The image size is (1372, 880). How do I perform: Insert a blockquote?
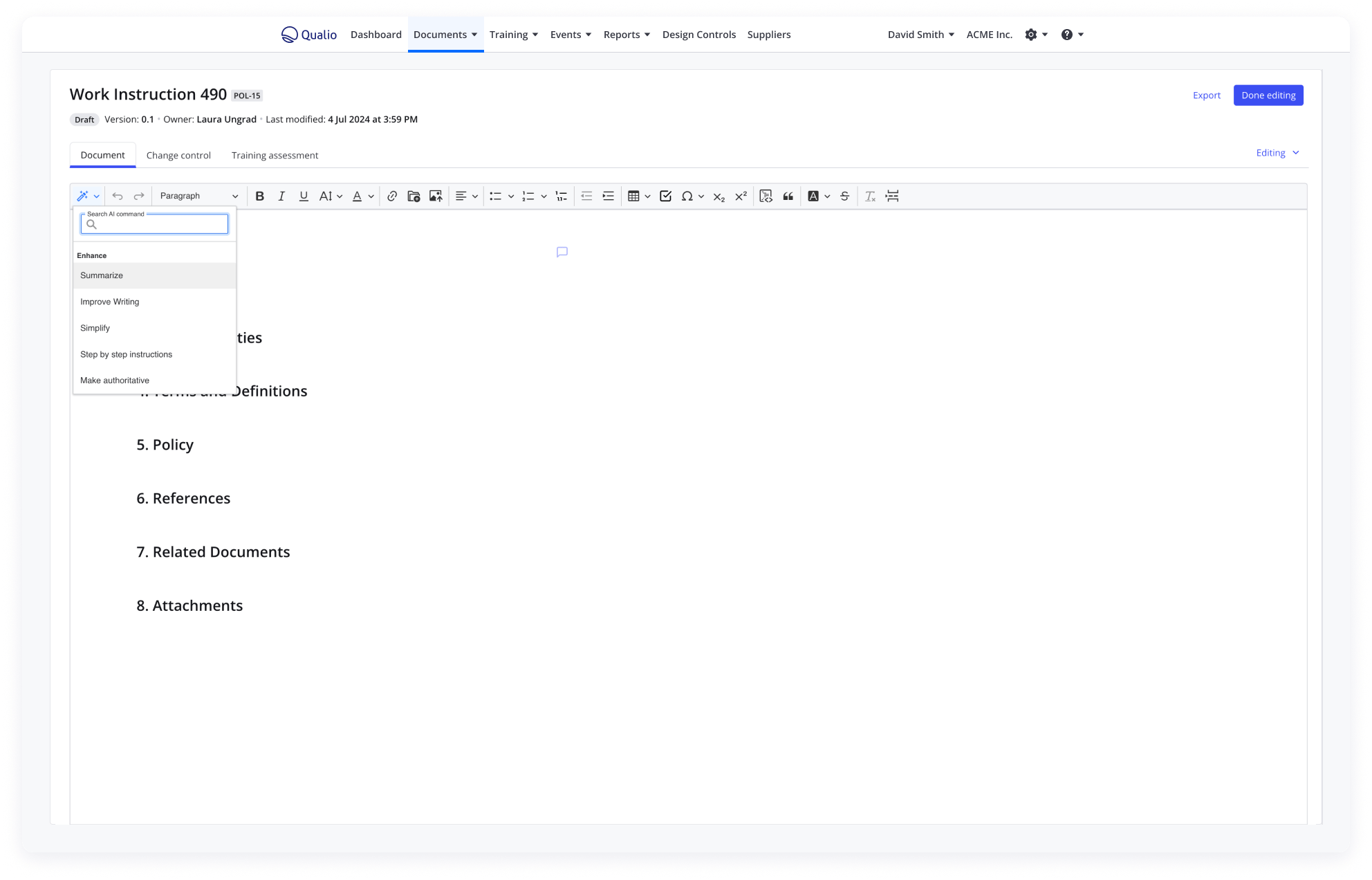click(789, 196)
